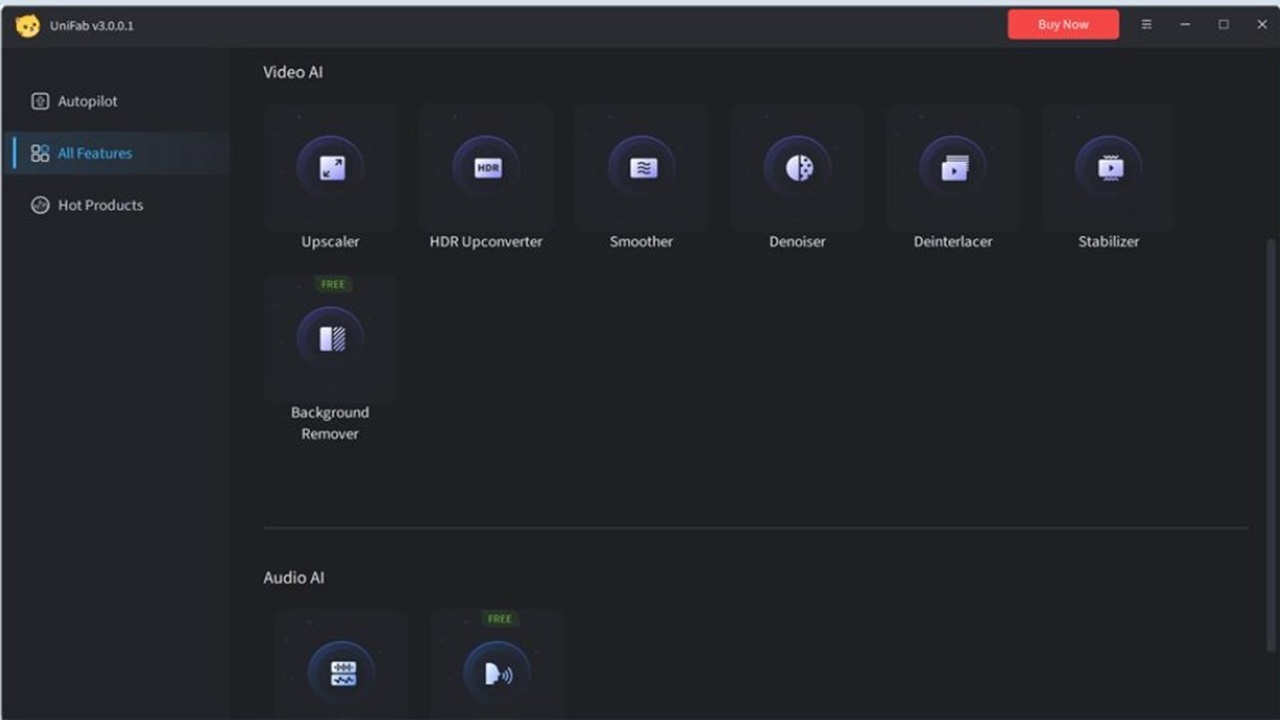Open the Deinterlacer tool icon

954,168
